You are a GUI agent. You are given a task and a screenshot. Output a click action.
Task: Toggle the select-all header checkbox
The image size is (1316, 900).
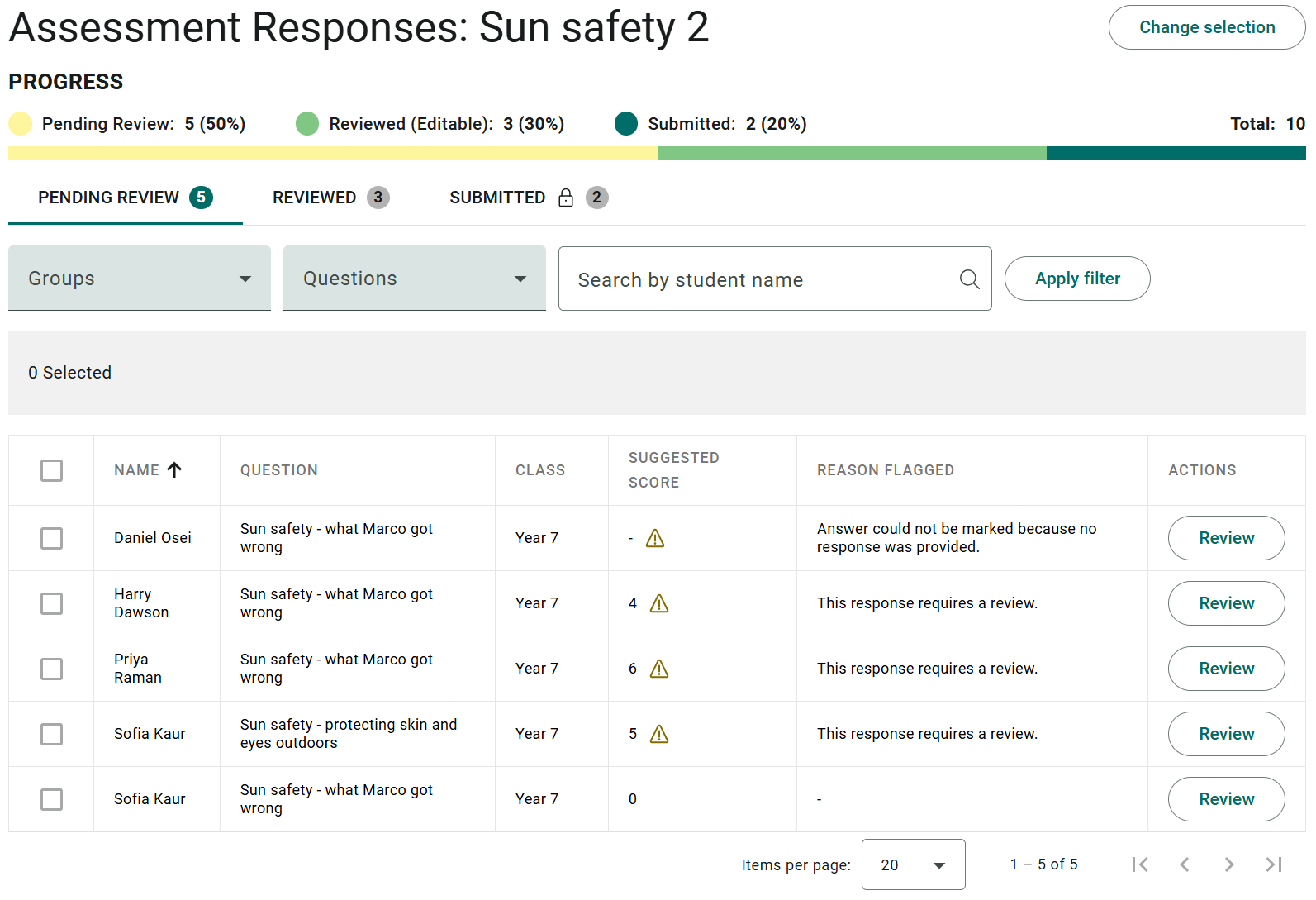51,470
